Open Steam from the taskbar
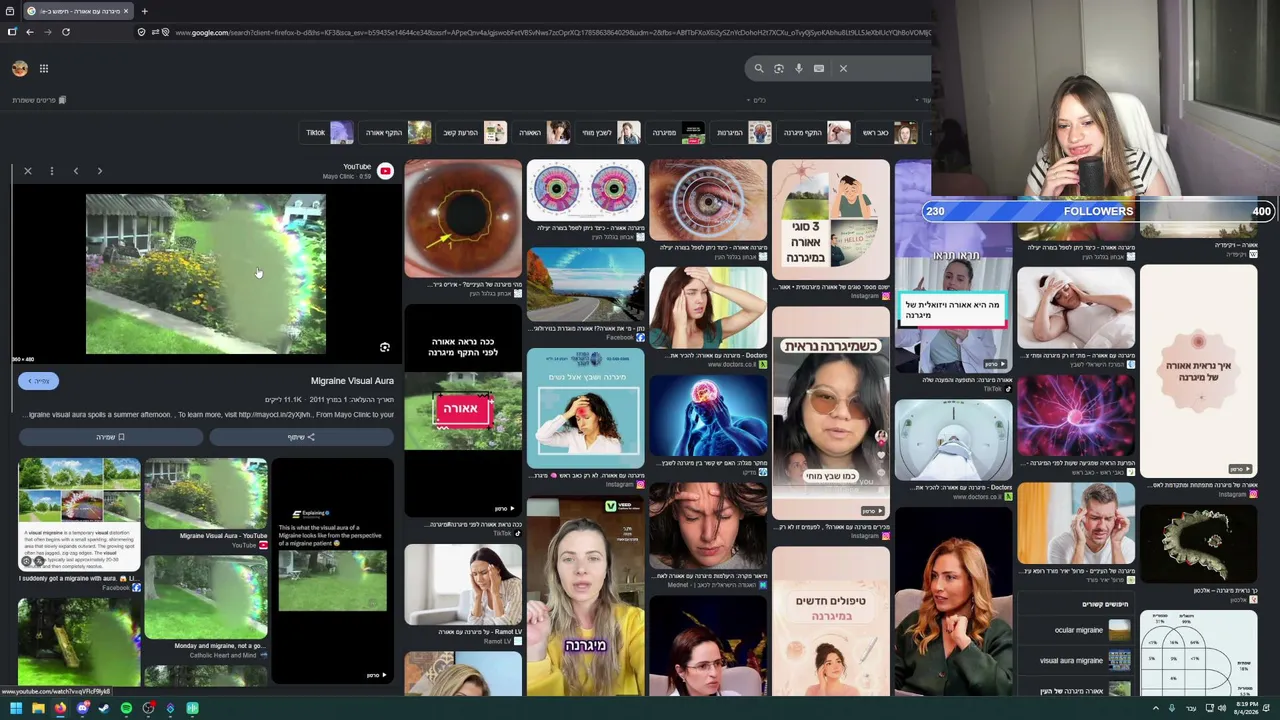The image size is (1280, 720). (104, 708)
